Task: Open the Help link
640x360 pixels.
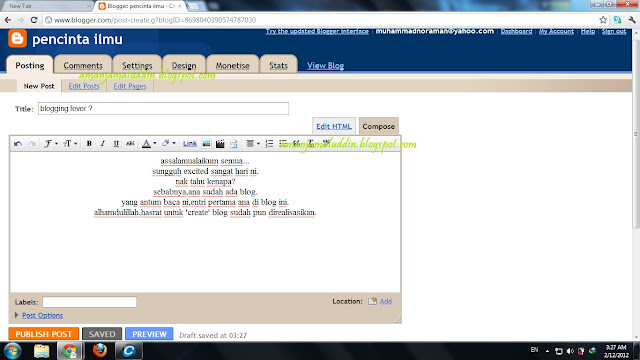Action: [x=588, y=31]
